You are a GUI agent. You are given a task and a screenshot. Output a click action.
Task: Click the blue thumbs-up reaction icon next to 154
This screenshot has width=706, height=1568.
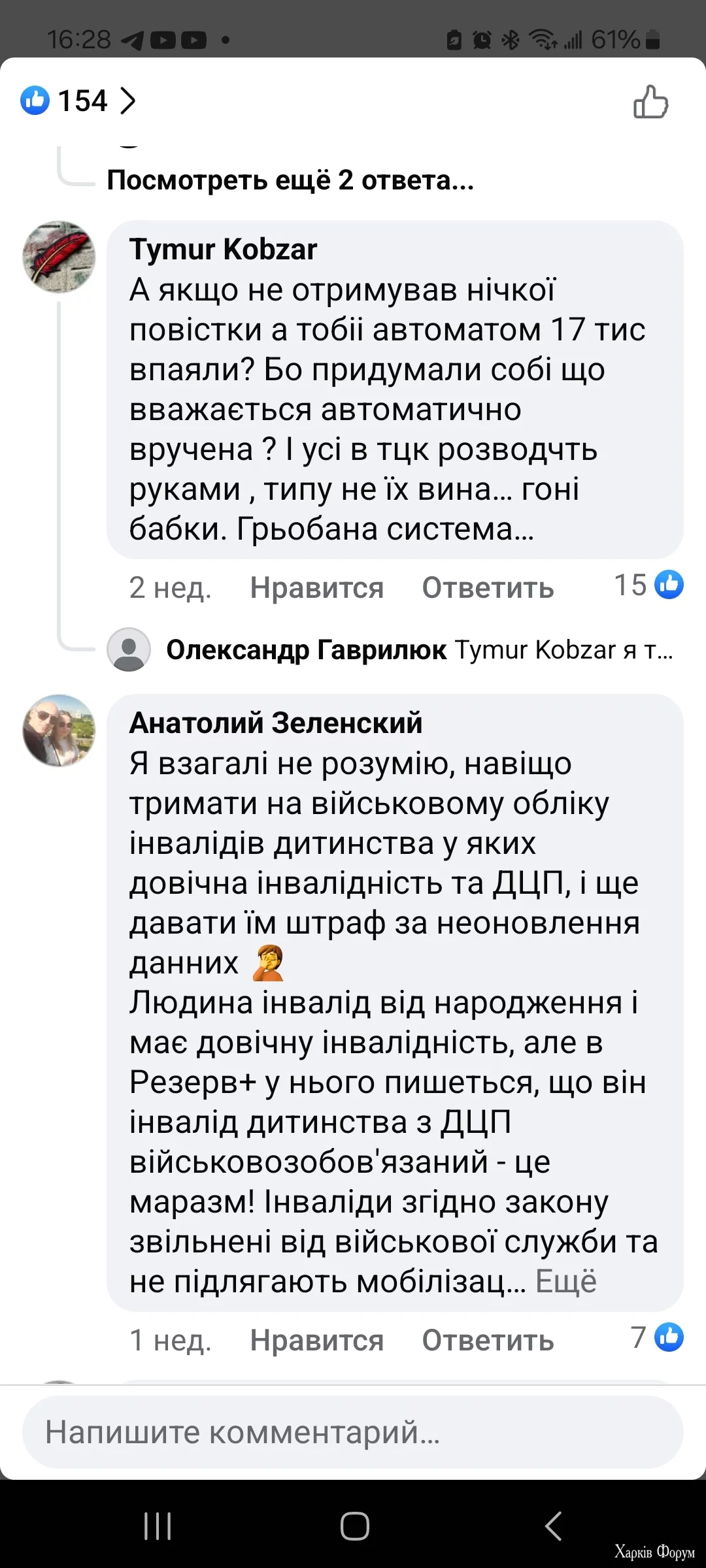(35, 100)
